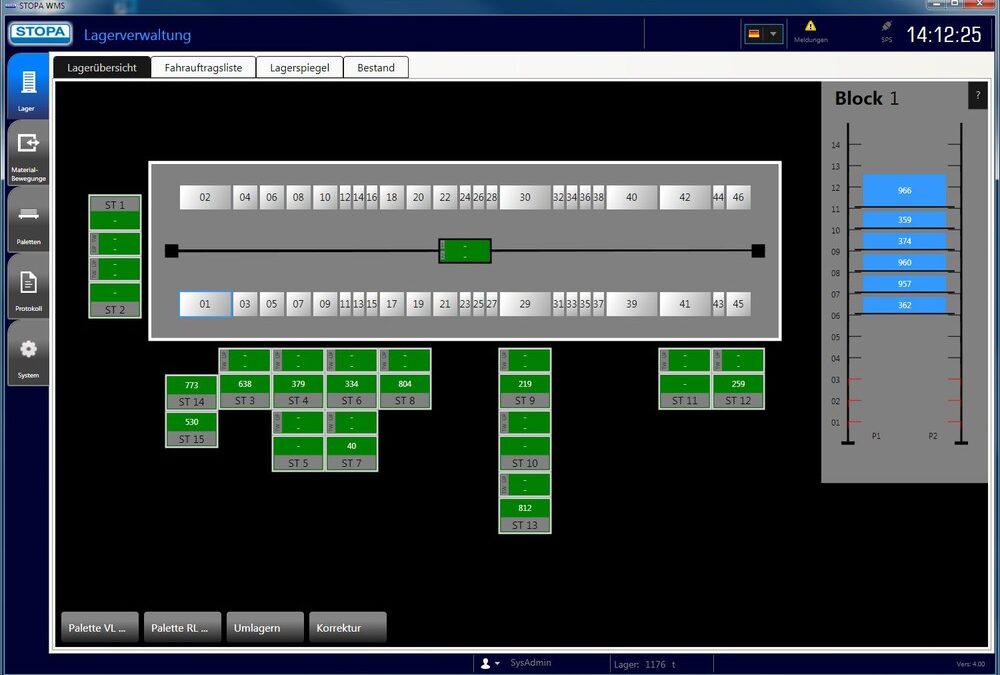The width and height of the screenshot is (1000, 675).
Task: Select station ST 11
Action: (x=685, y=392)
